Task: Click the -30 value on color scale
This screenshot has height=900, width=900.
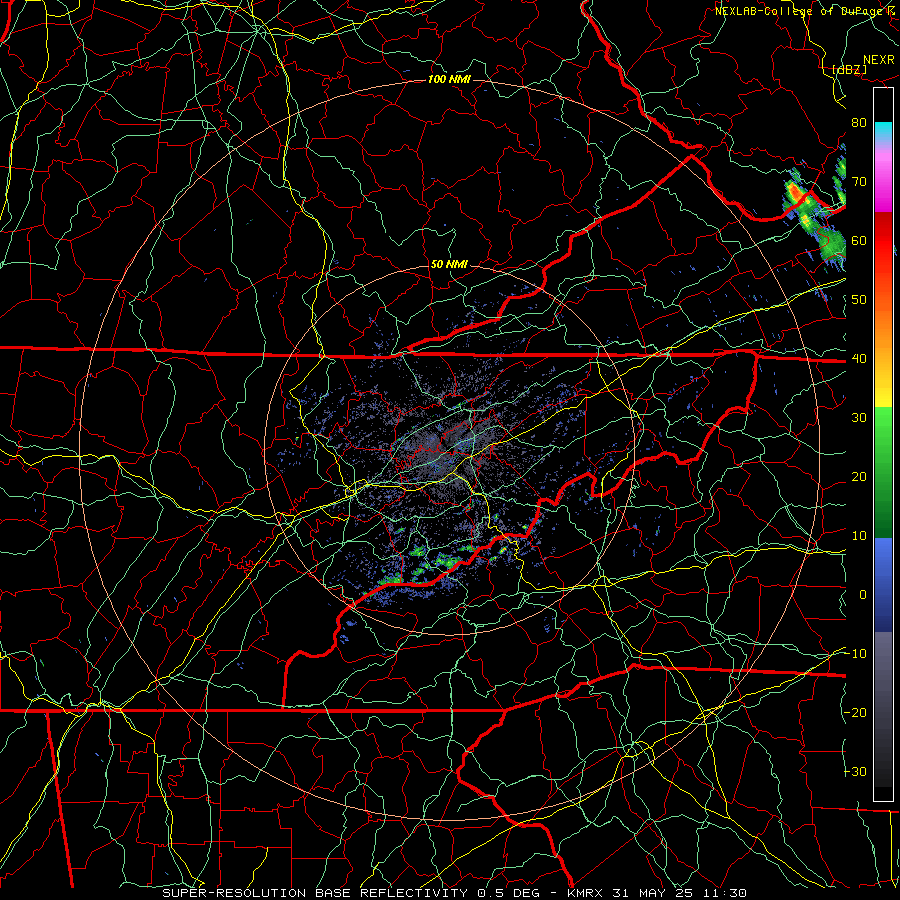Action: pyautogui.click(x=855, y=772)
